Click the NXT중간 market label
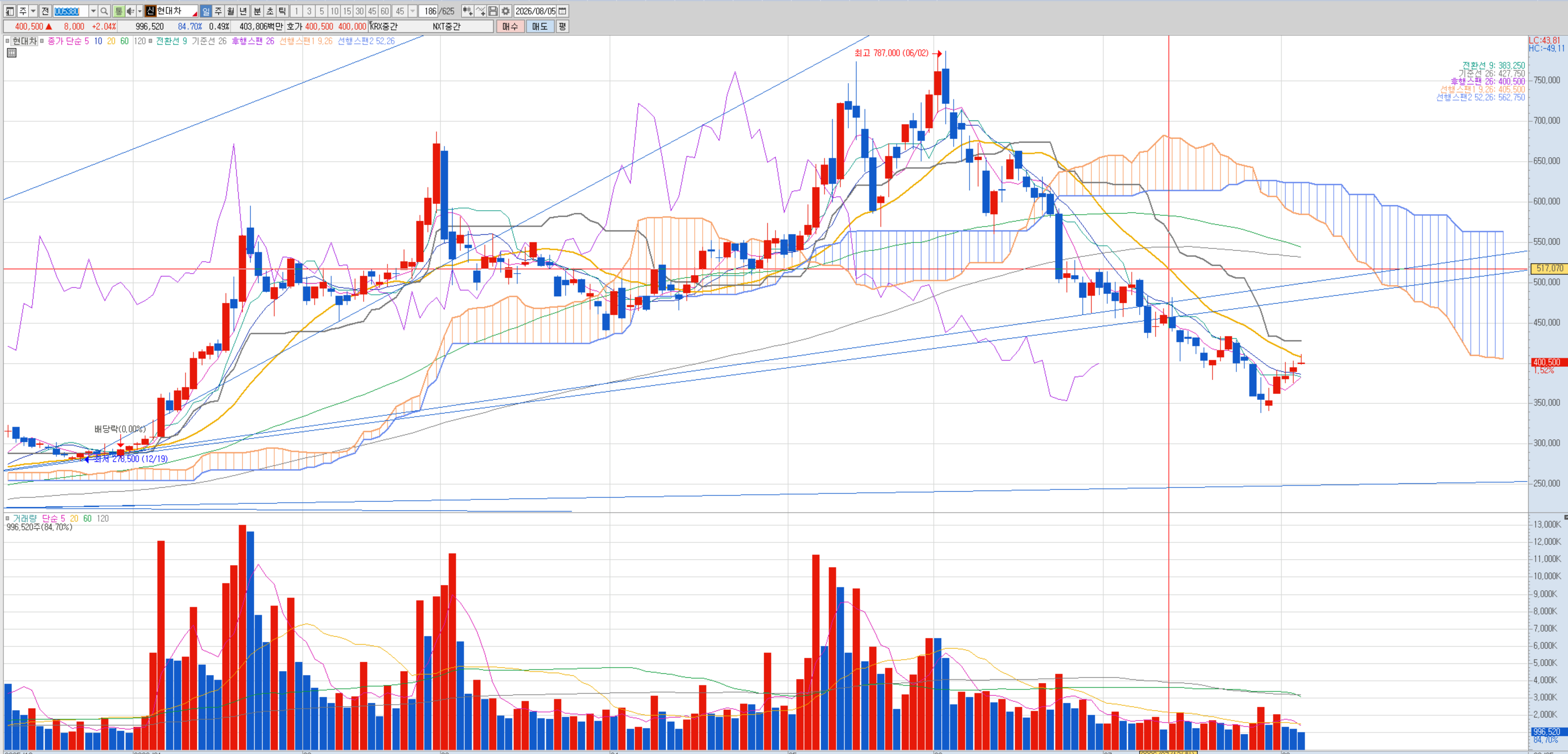 (447, 27)
